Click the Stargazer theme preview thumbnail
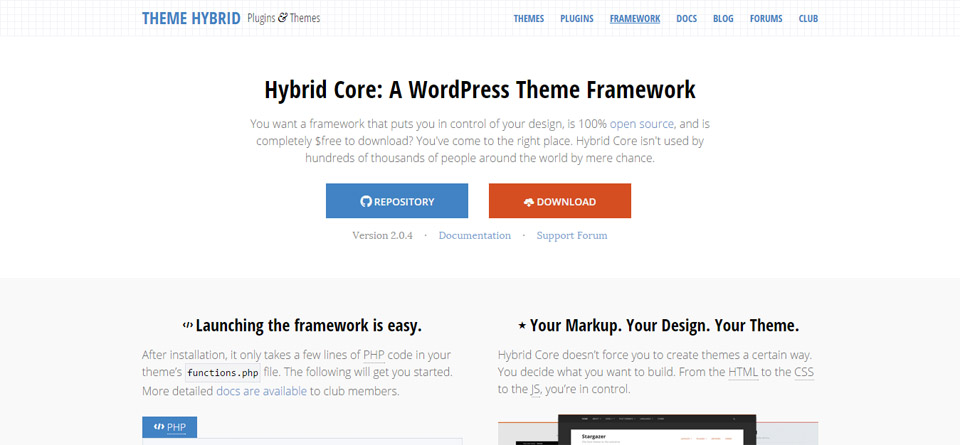The width and height of the screenshot is (960, 445). [x=658, y=430]
